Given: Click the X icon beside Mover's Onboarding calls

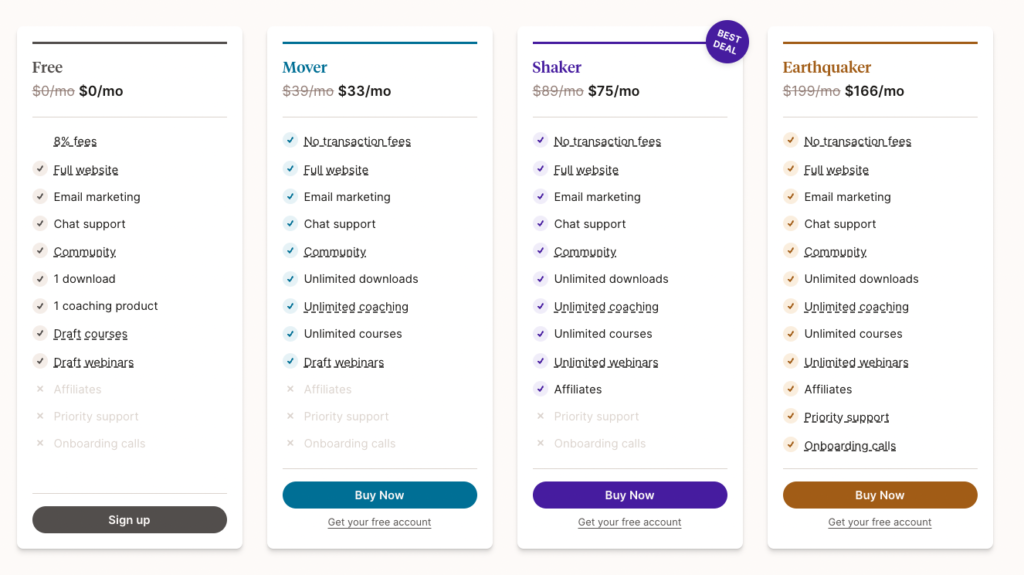Looking at the screenshot, I should tap(290, 443).
